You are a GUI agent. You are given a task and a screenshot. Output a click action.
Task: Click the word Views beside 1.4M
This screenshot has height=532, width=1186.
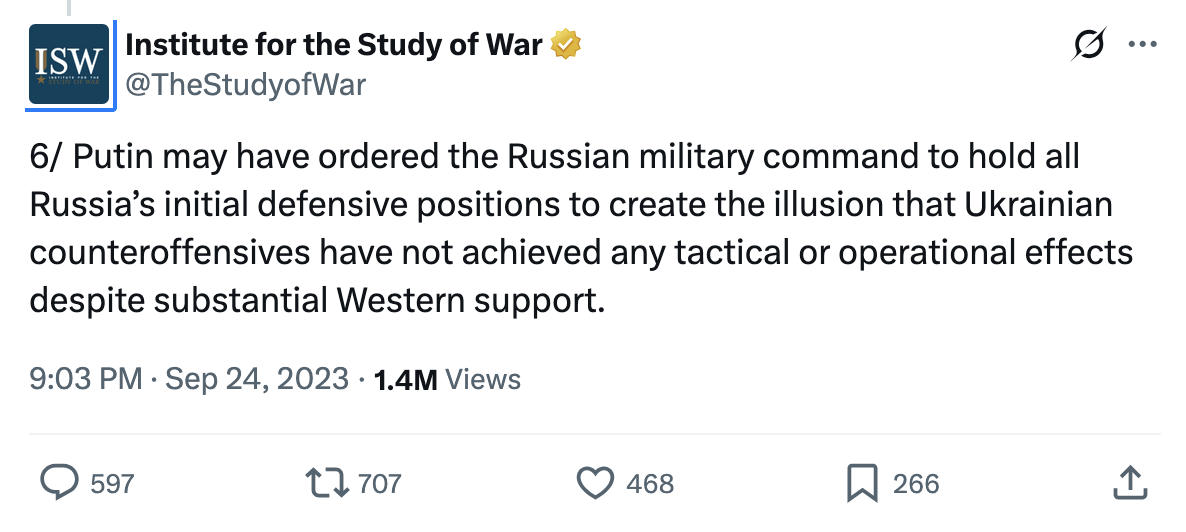pyautogui.click(x=483, y=379)
